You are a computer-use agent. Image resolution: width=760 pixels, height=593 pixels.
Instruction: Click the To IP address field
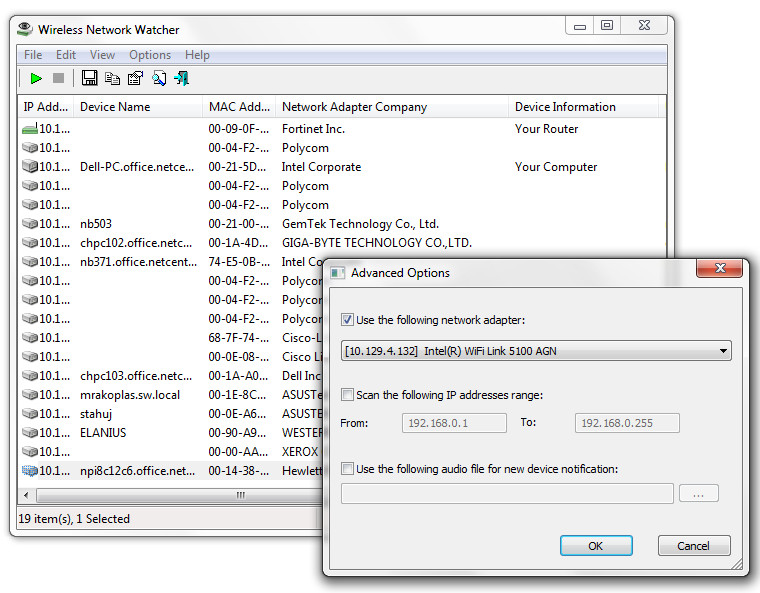coord(627,423)
